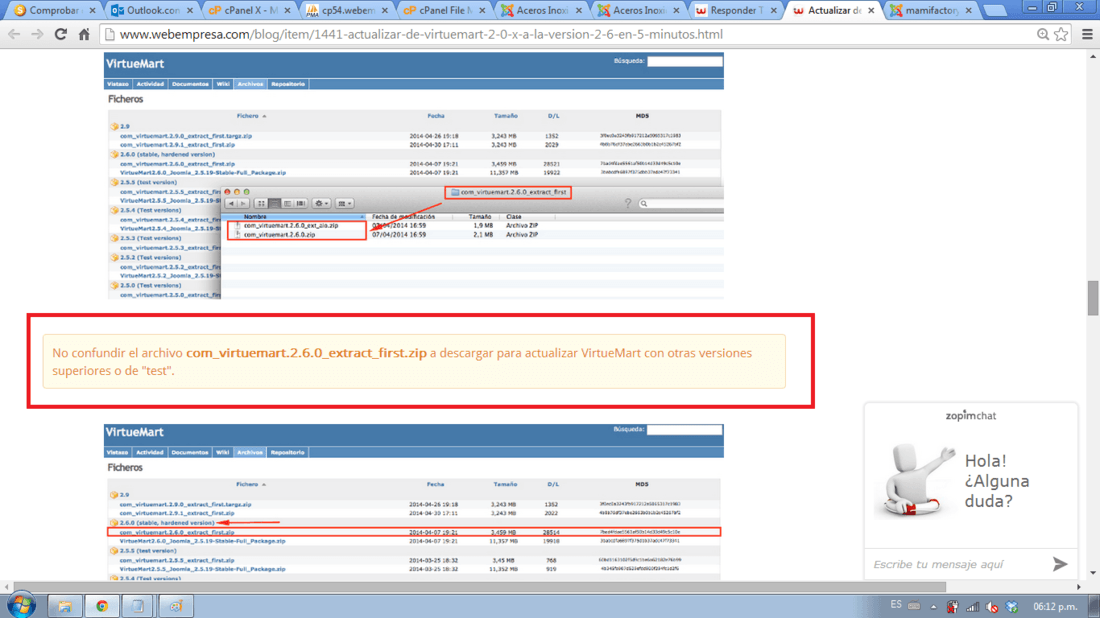Click the zoom magnifier icon in address bar
This screenshot has width=1100, height=618.
[x=1043, y=34]
